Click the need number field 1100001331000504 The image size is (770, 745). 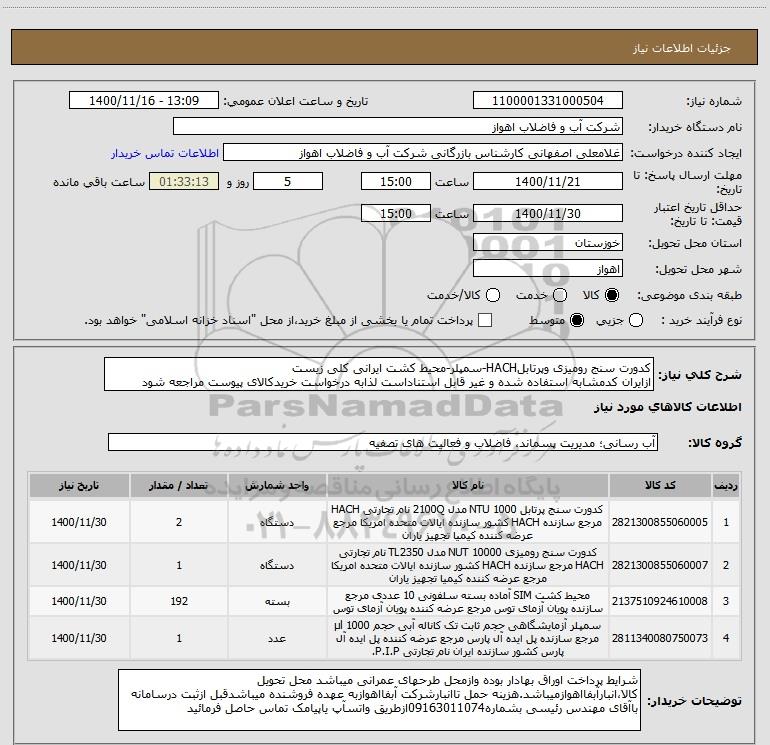(548, 101)
